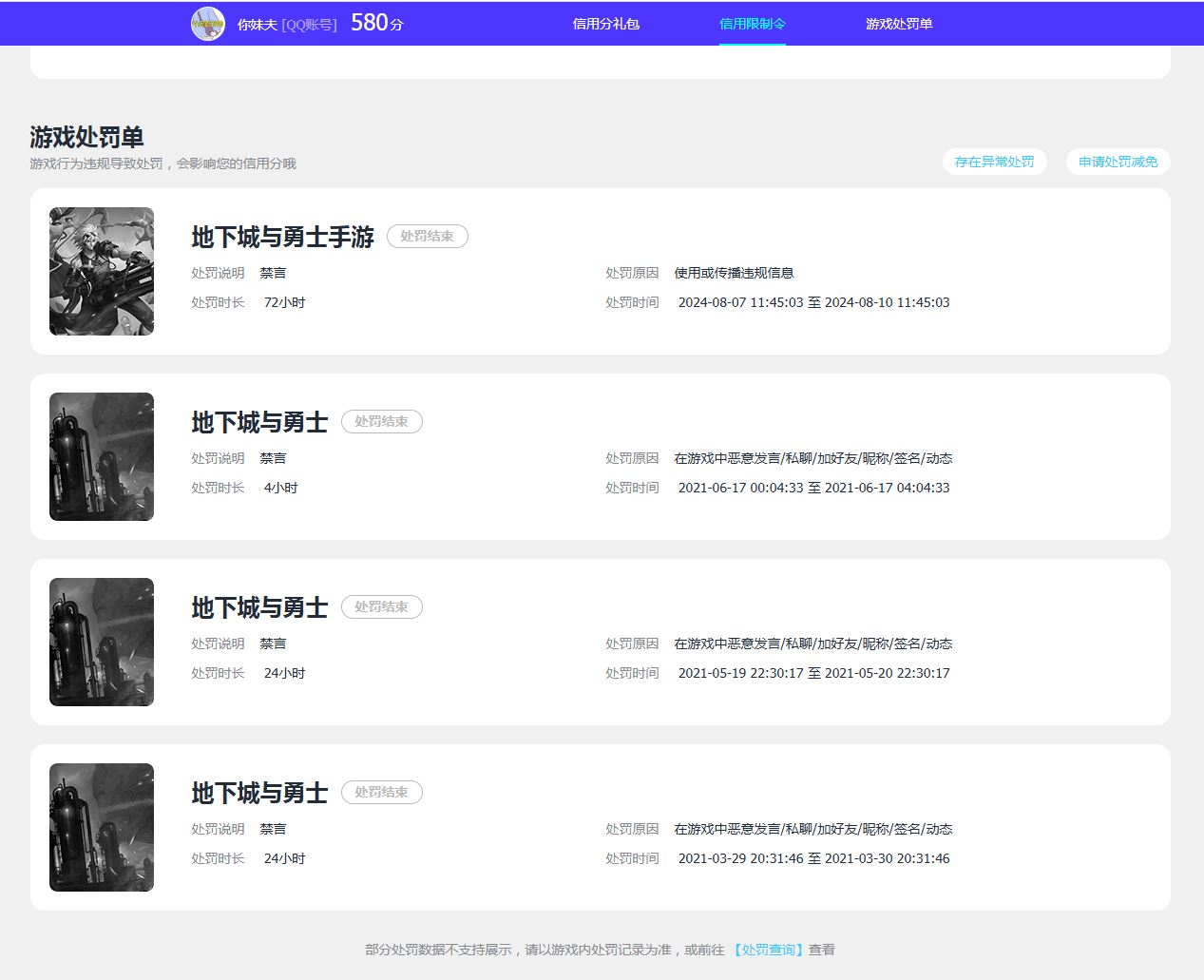The height and width of the screenshot is (980, 1204).
Task: Click the game thumbnail for the 4小时 penalty
Action: (x=102, y=456)
